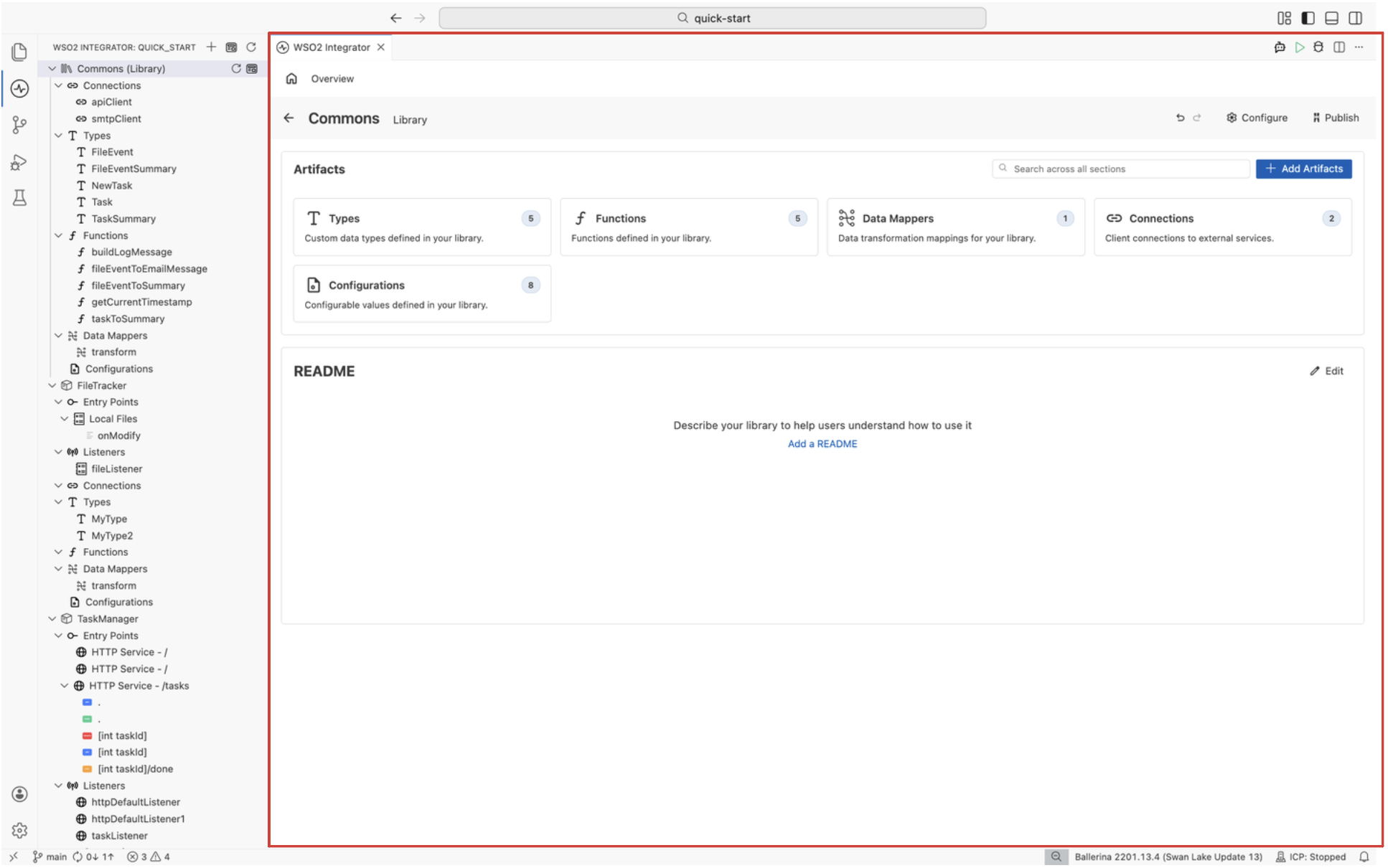The height and width of the screenshot is (868, 1388).
Task: Toggle the bottom panel visibility
Action: click(x=1332, y=18)
